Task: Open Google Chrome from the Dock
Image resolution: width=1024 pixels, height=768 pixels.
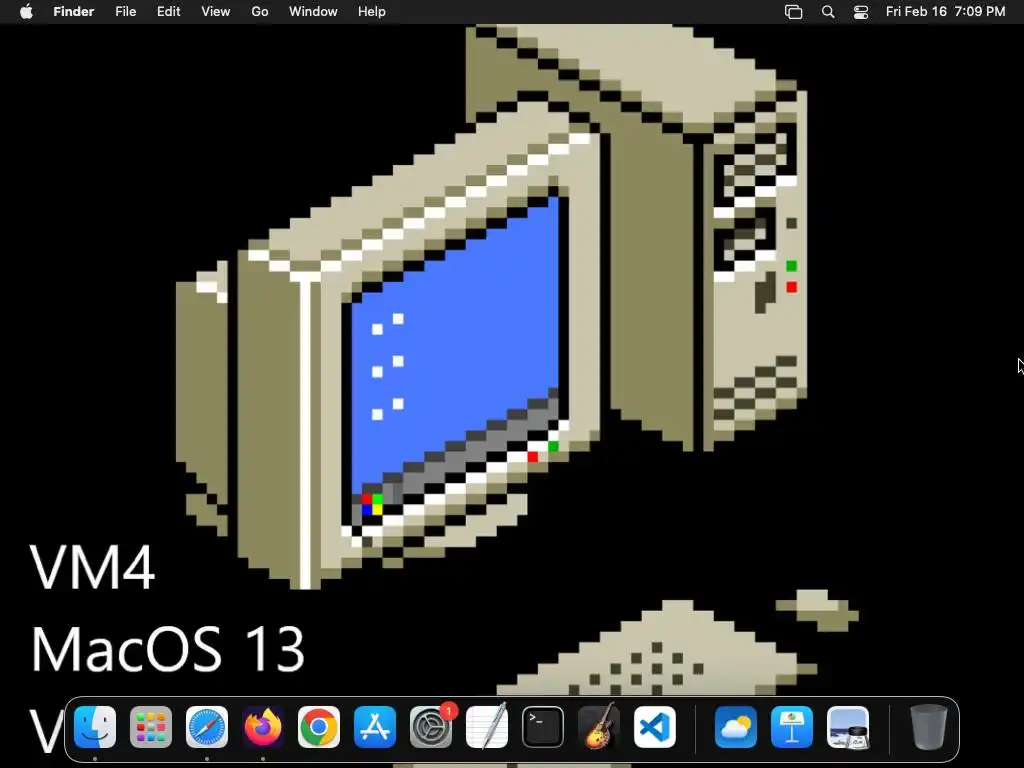Action: pos(319,727)
